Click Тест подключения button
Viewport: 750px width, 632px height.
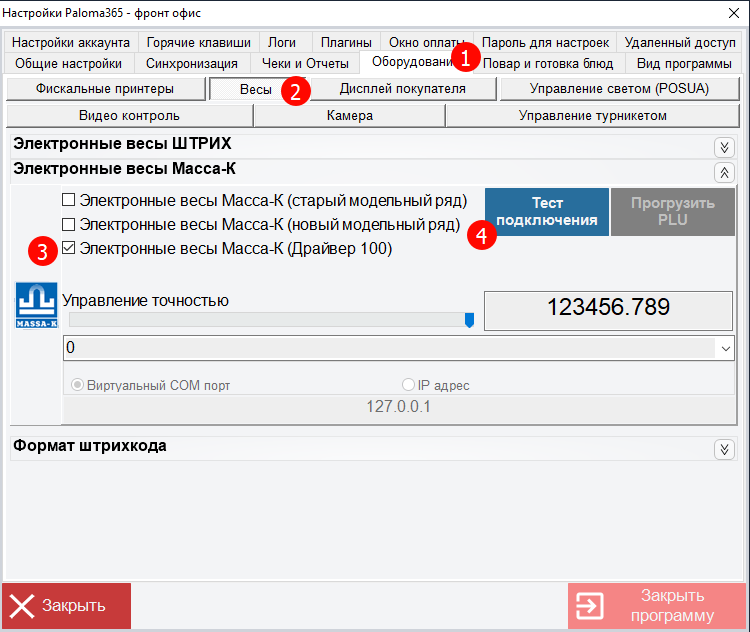(x=547, y=211)
